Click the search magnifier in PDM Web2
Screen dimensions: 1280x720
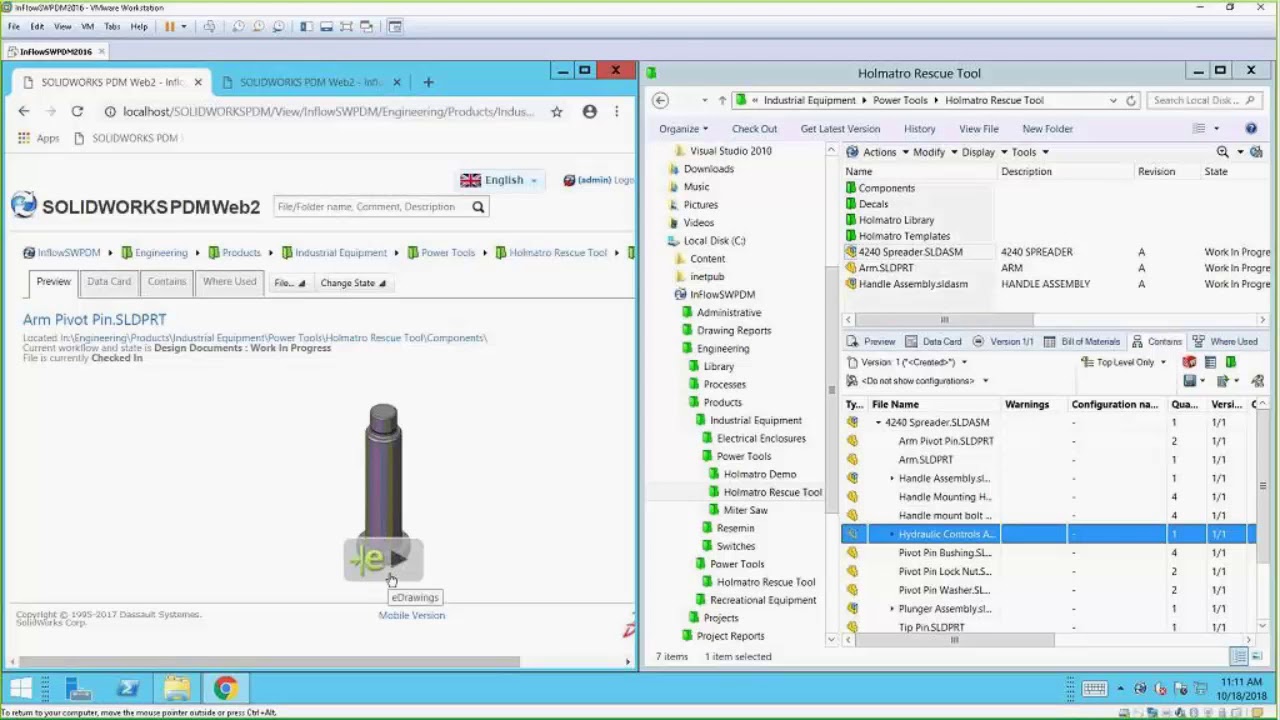478,207
